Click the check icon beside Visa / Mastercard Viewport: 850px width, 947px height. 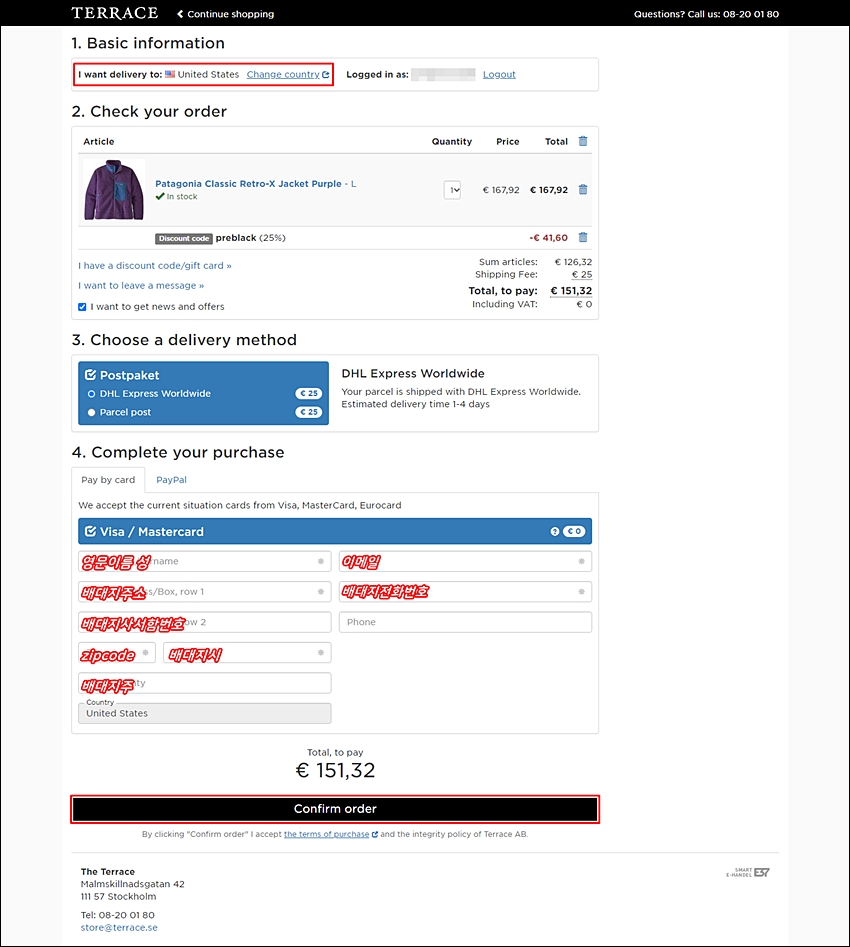coord(91,531)
